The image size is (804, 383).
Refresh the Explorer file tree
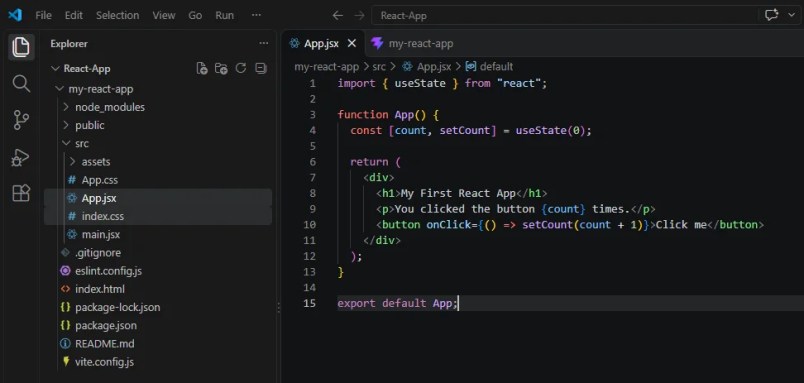(x=241, y=68)
